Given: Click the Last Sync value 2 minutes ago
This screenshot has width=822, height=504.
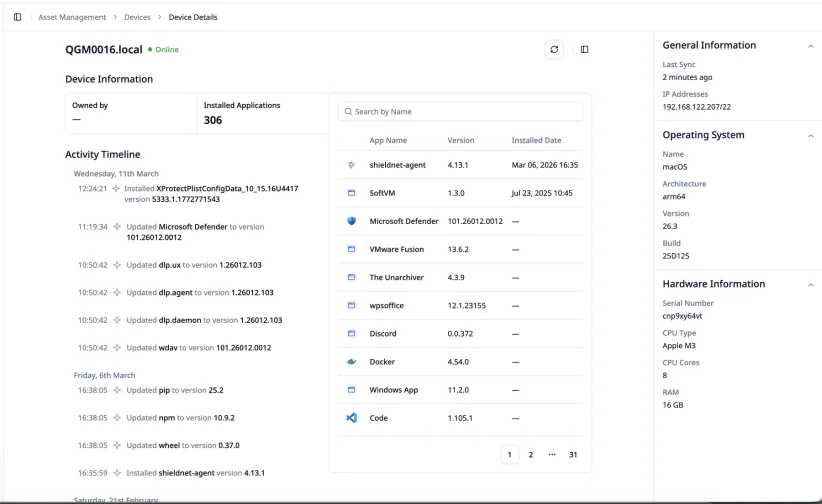Looking at the screenshot, I should 687,77.
